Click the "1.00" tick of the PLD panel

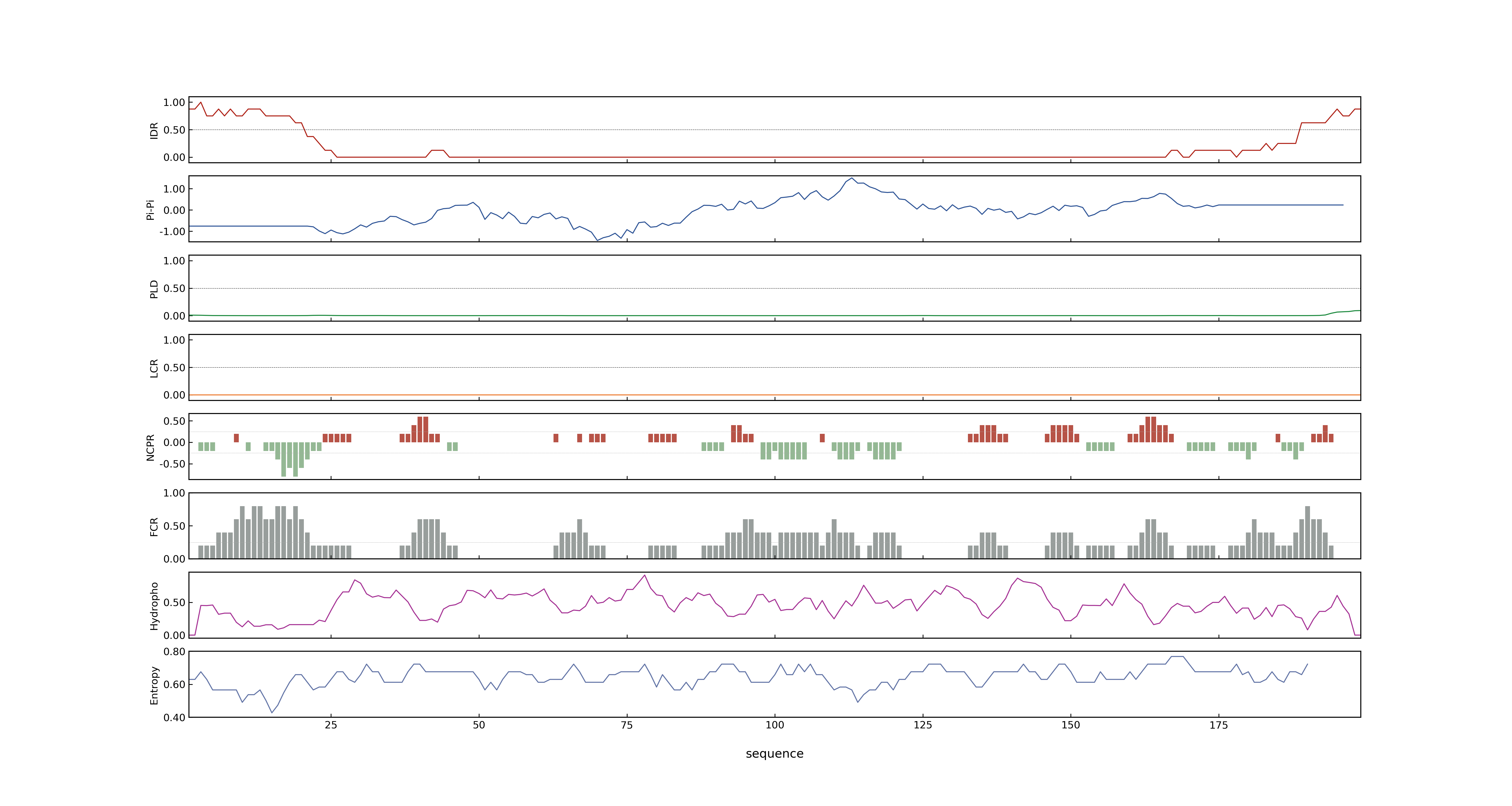coord(174,261)
